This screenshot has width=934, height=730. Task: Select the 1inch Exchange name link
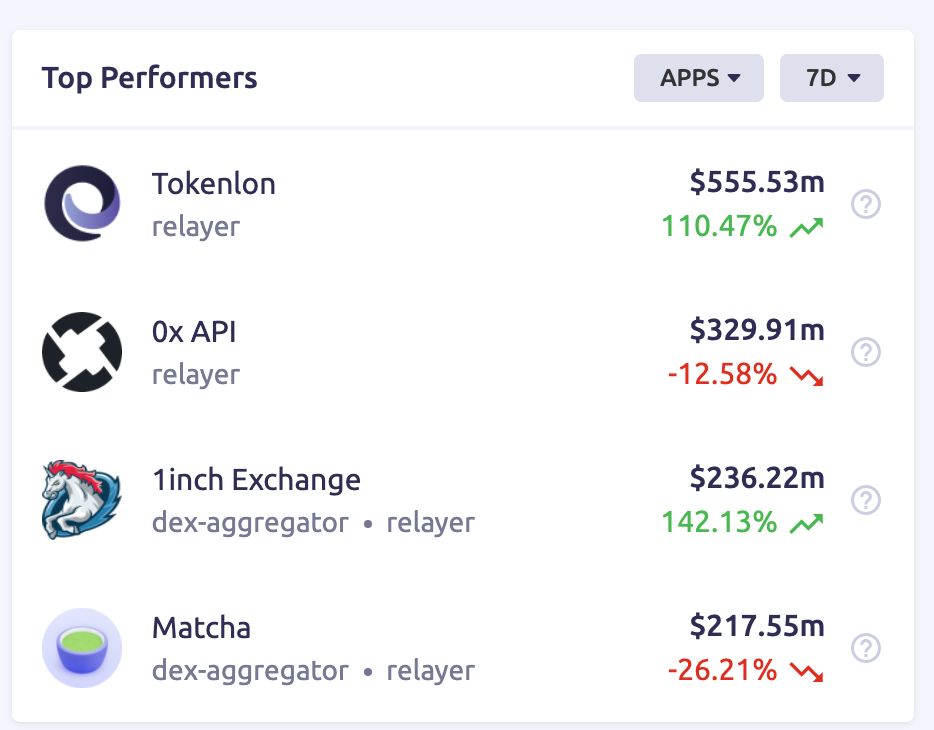point(256,480)
